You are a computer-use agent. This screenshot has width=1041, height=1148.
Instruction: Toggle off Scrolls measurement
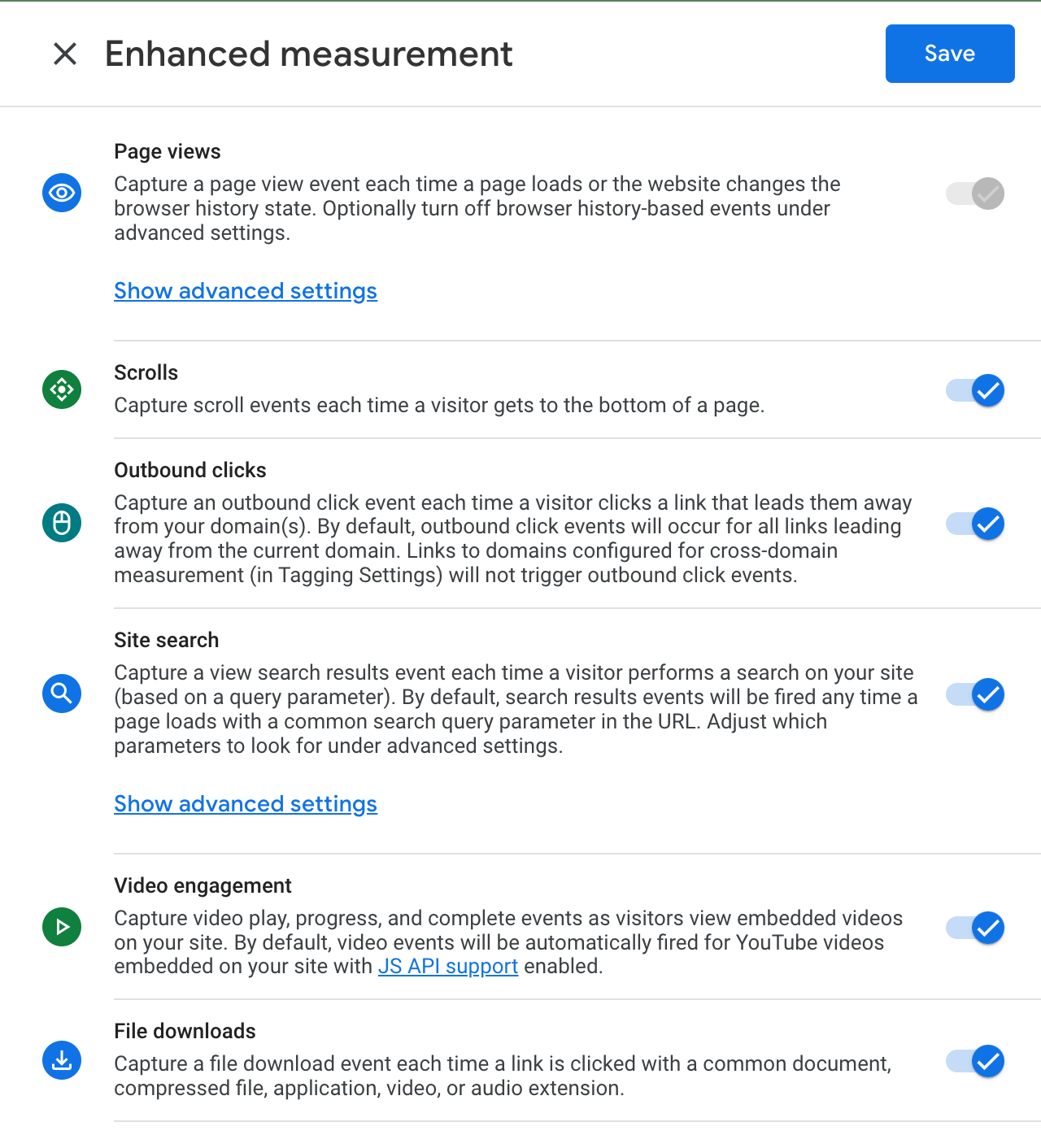click(x=975, y=390)
